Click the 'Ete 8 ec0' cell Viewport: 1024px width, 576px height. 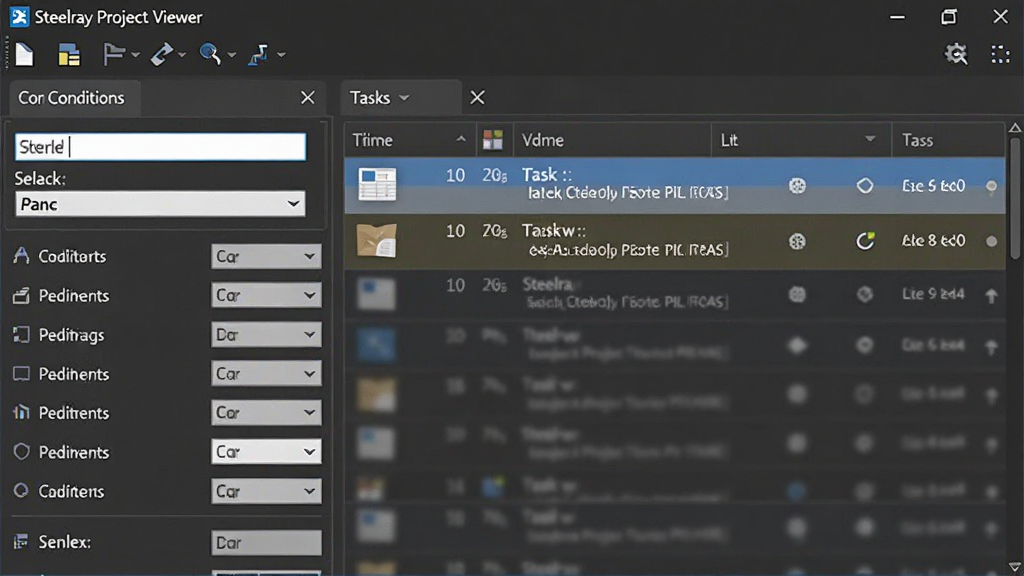pos(933,241)
